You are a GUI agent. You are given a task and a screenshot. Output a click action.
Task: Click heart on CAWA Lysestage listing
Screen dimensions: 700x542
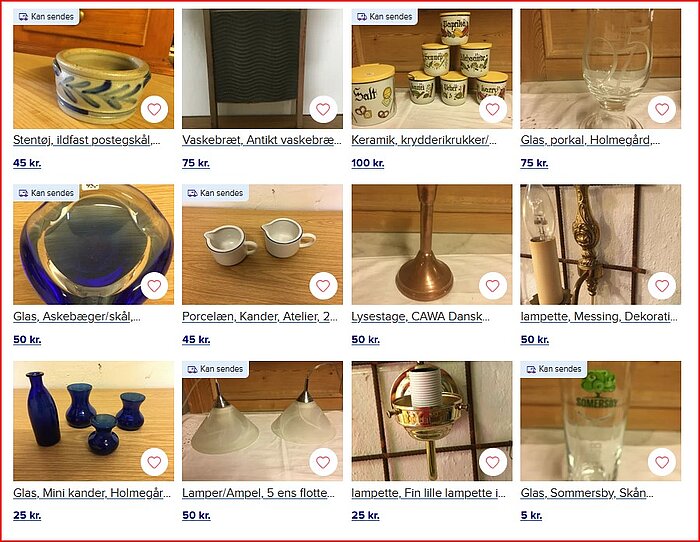(492, 286)
